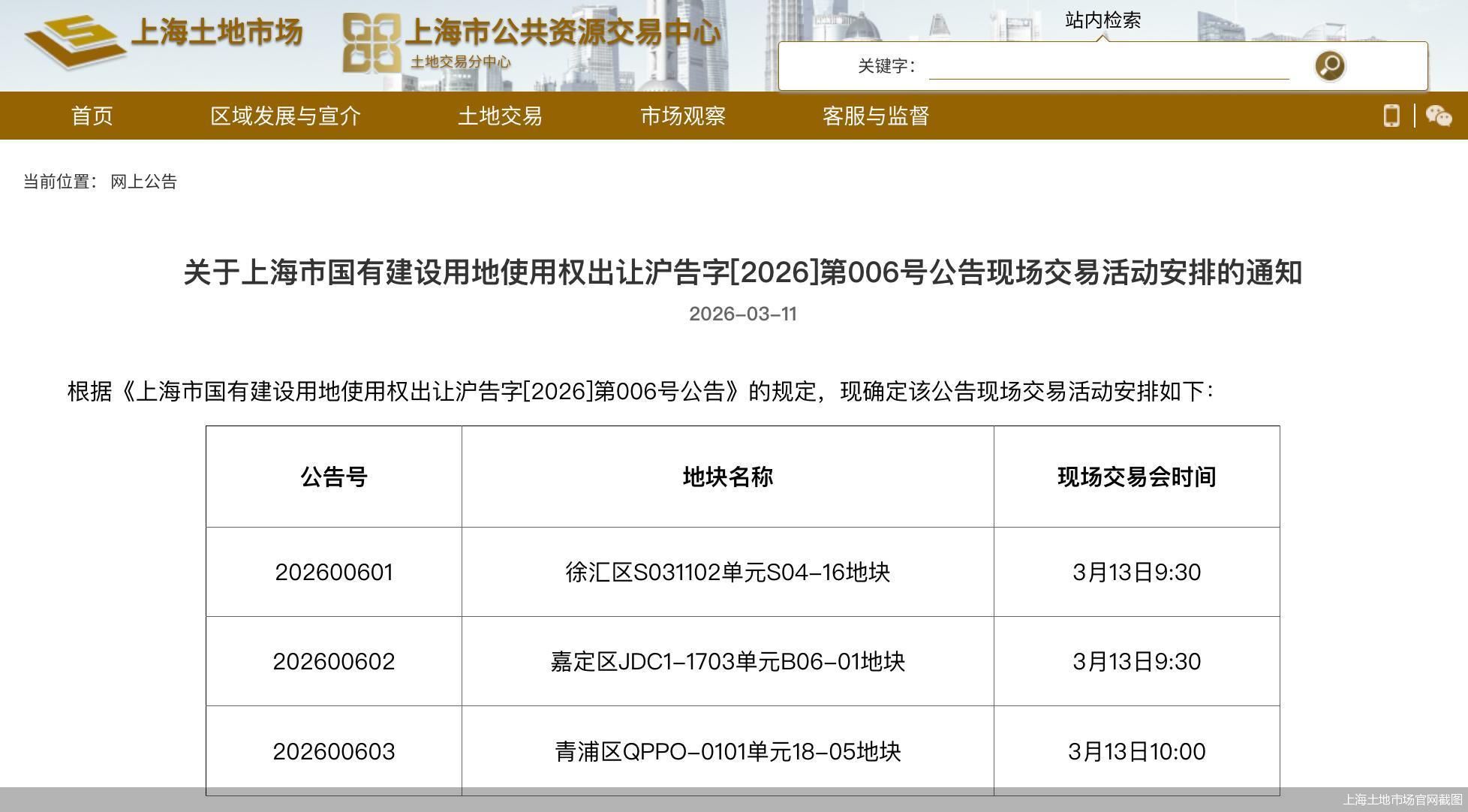
Task: Click the 站内检索 label
Action: [1100, 20]
